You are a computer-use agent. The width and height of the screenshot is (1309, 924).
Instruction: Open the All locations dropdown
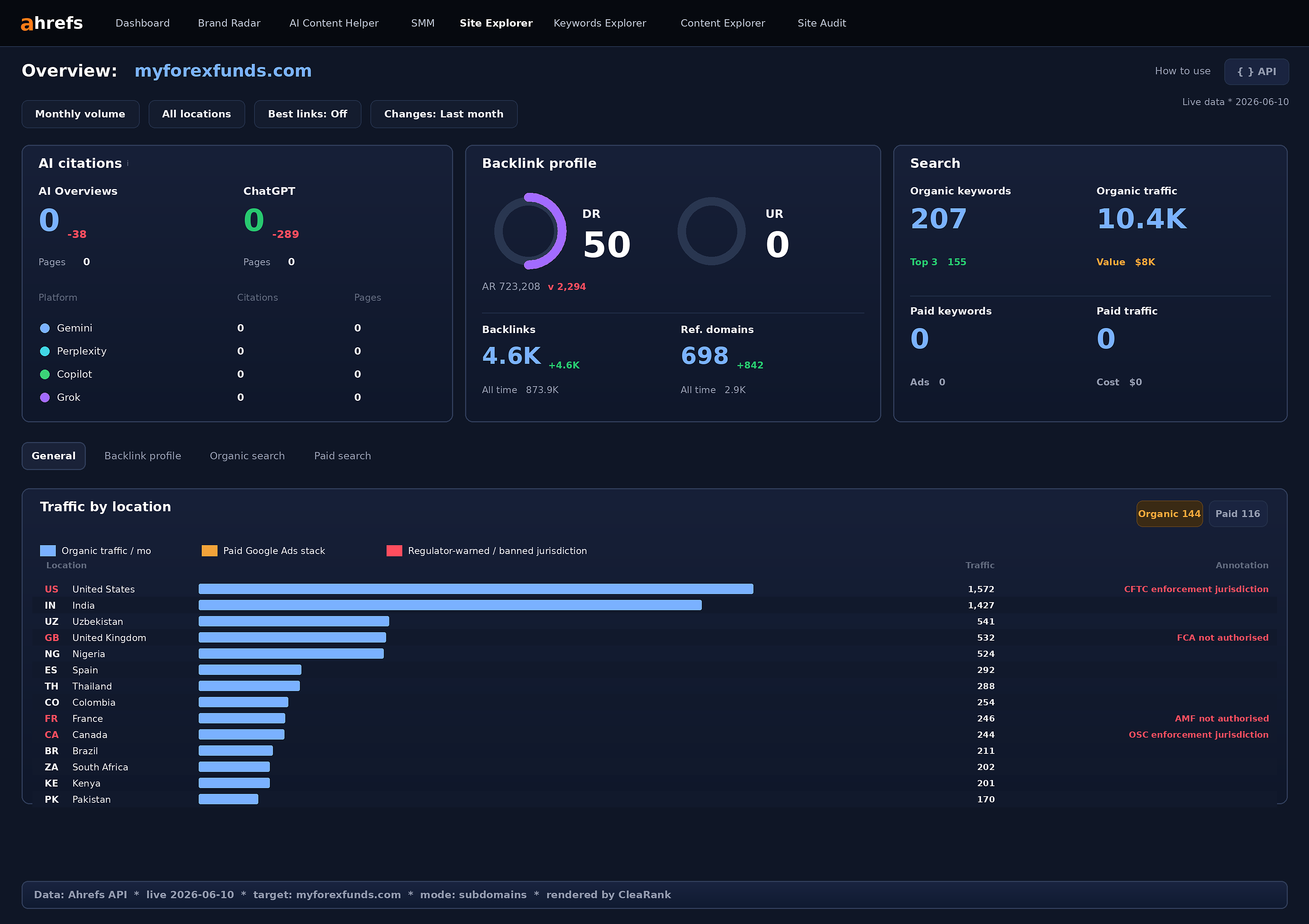197,114
